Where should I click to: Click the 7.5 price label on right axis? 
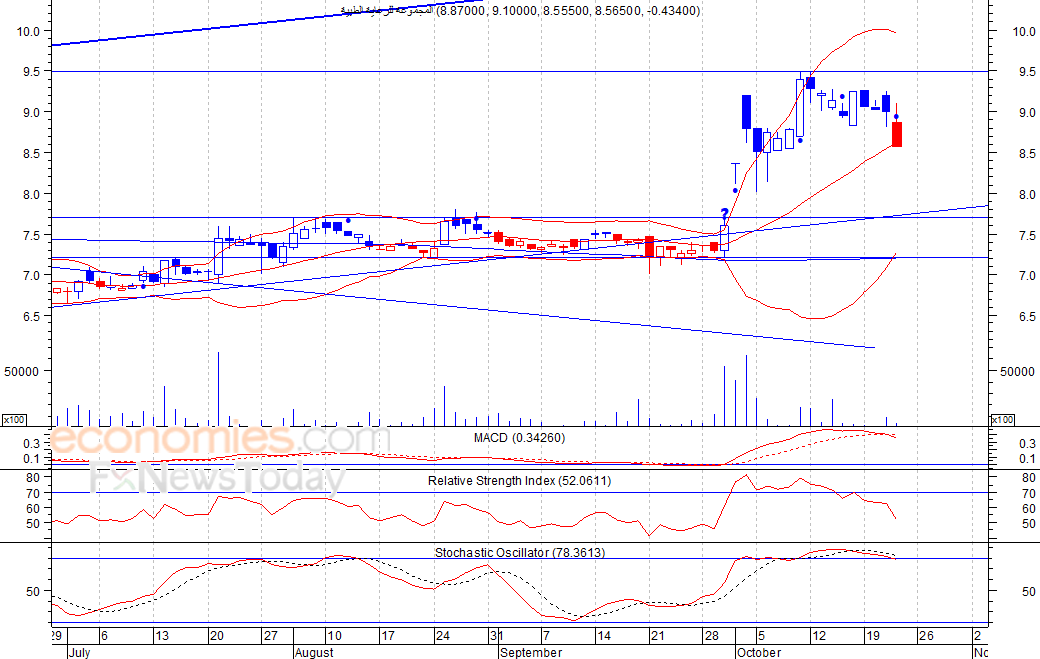pyautogui.click(x=1027, y=235)
